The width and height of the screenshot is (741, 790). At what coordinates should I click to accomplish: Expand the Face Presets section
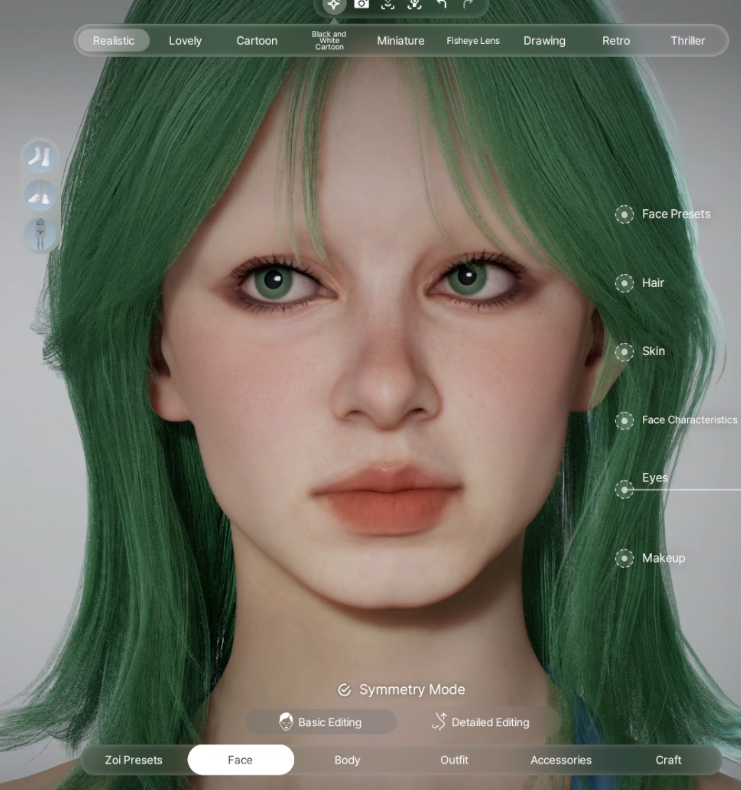coord(624,214)
